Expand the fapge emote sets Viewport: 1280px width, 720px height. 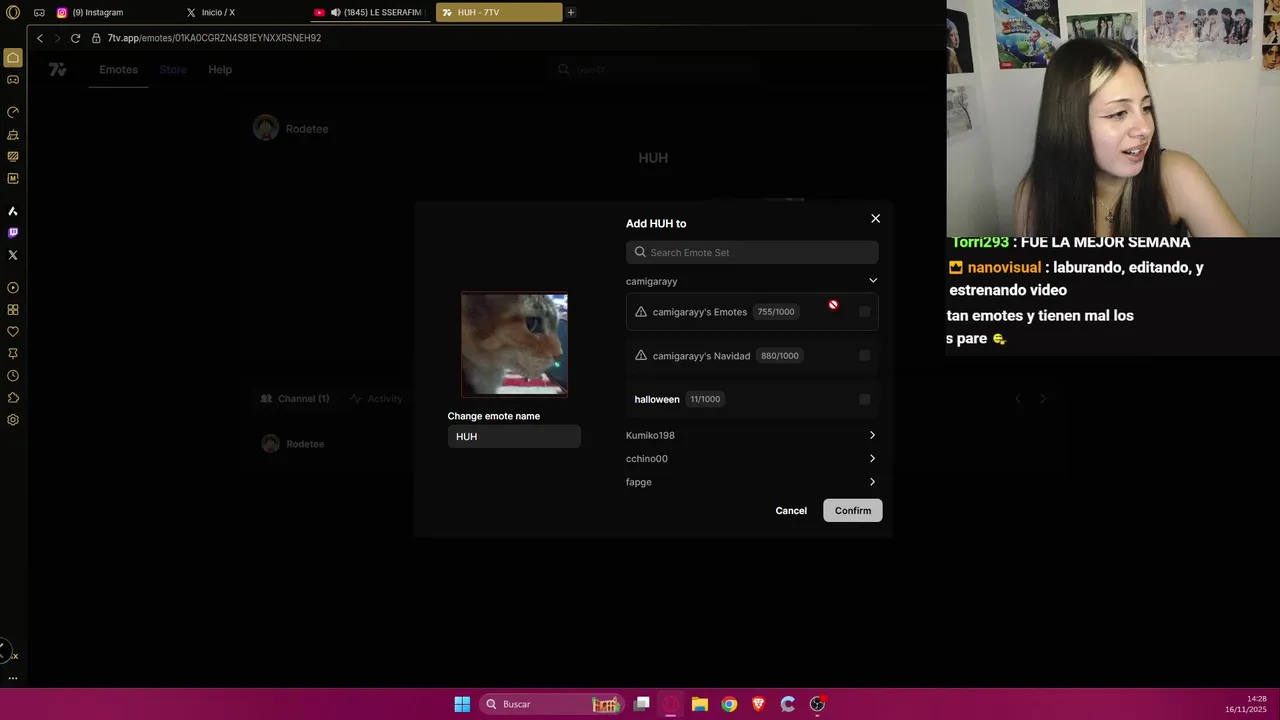[872, 482]
